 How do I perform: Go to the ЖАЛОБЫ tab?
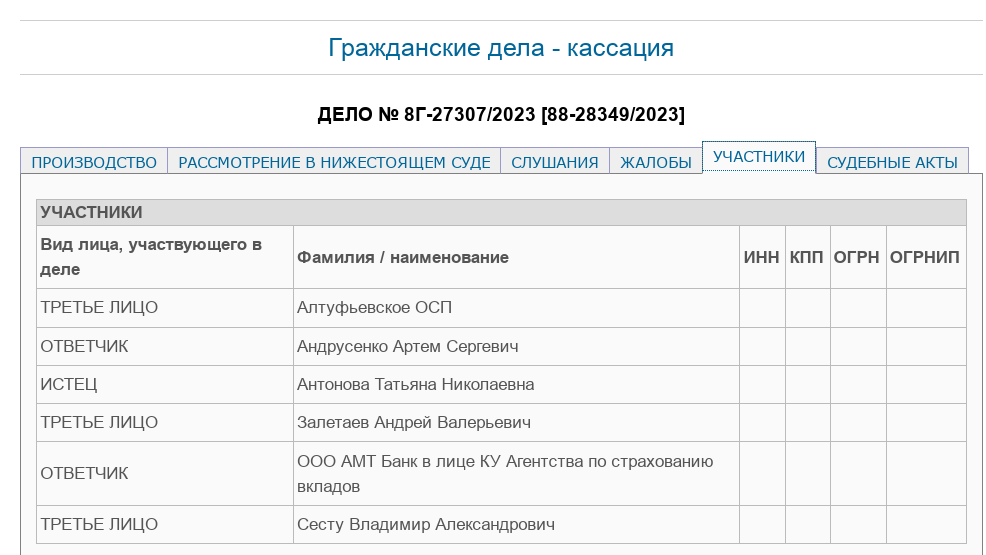[656, 162]
